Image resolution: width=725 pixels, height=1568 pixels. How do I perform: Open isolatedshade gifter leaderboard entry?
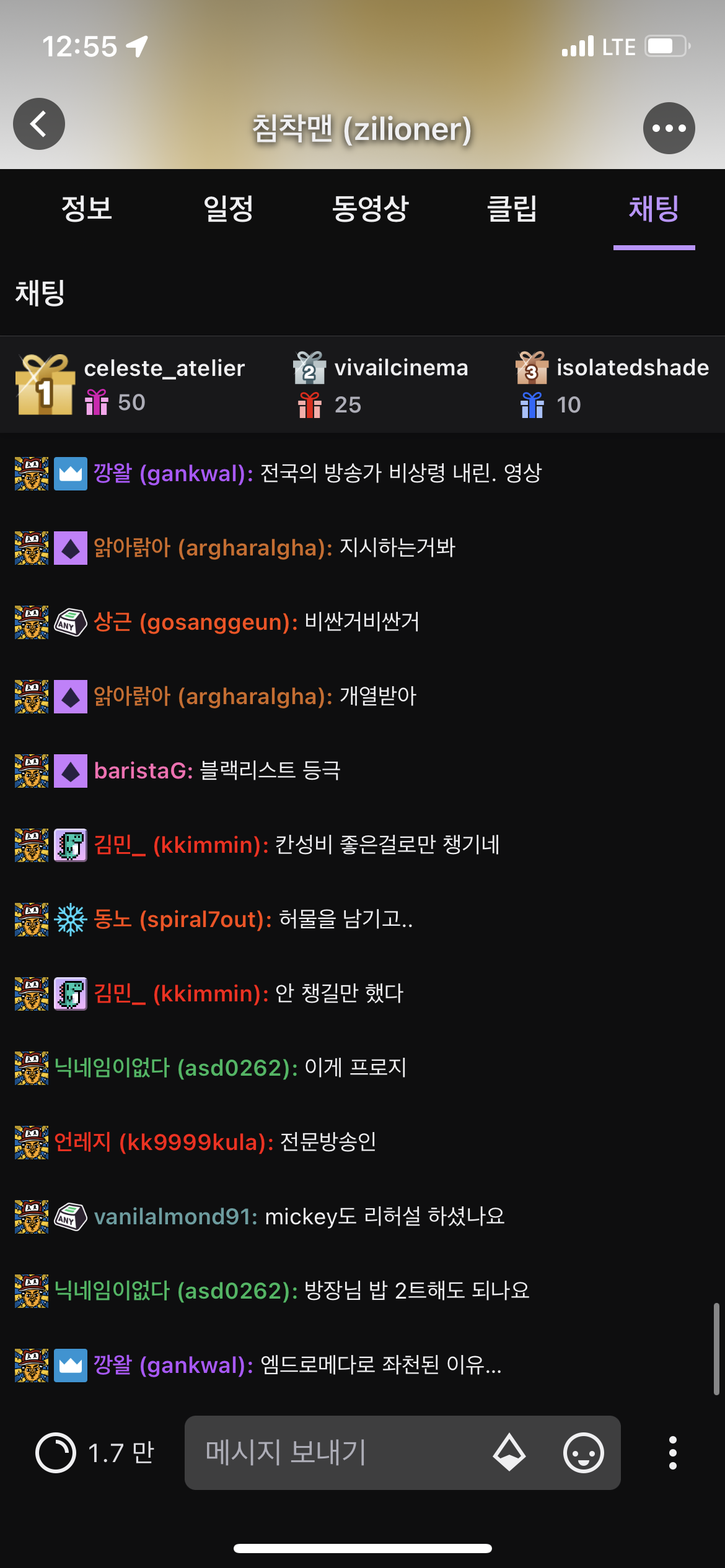pyautogui.click(x=612, y=385)
